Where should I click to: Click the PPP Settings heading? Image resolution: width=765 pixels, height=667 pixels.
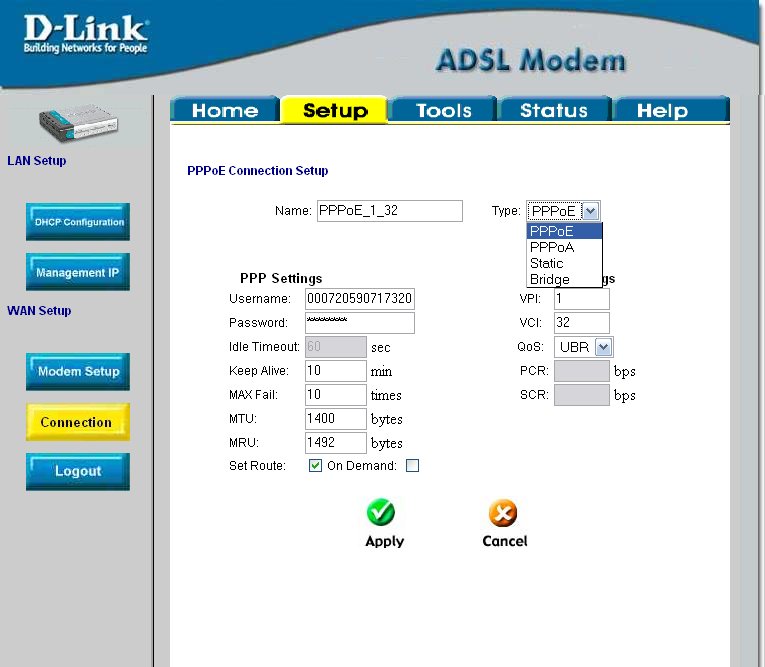coord(281,278)
